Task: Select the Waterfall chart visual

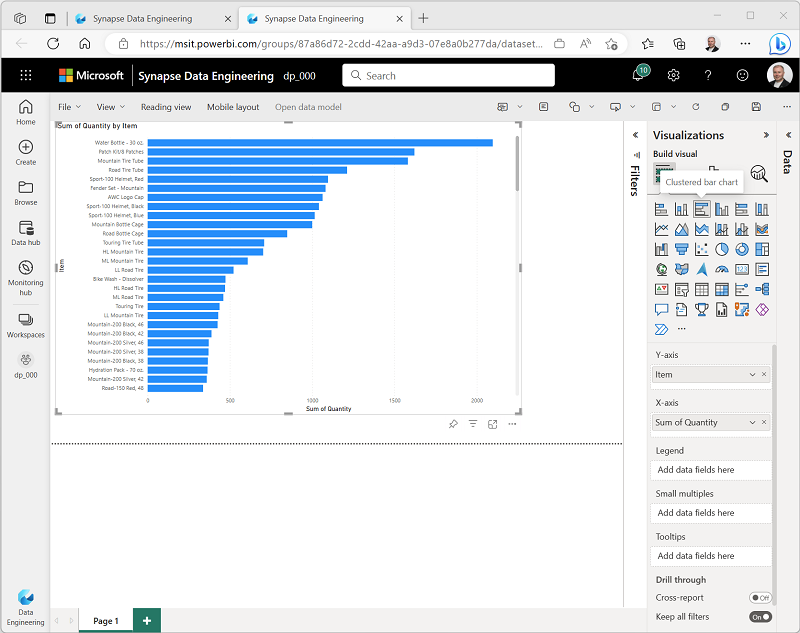Action: click(661, 249)
